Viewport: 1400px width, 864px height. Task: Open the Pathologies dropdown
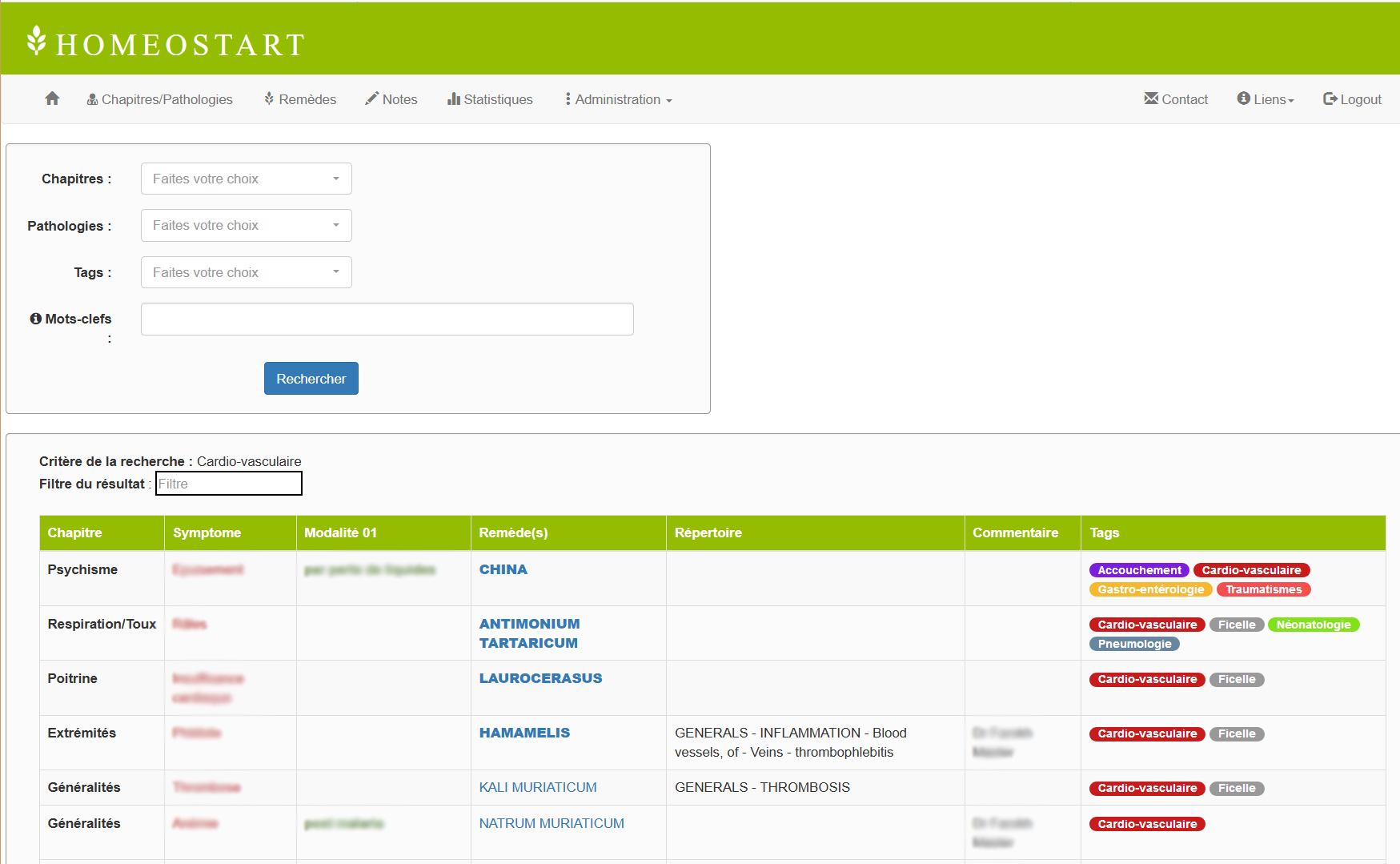(246, 226)
